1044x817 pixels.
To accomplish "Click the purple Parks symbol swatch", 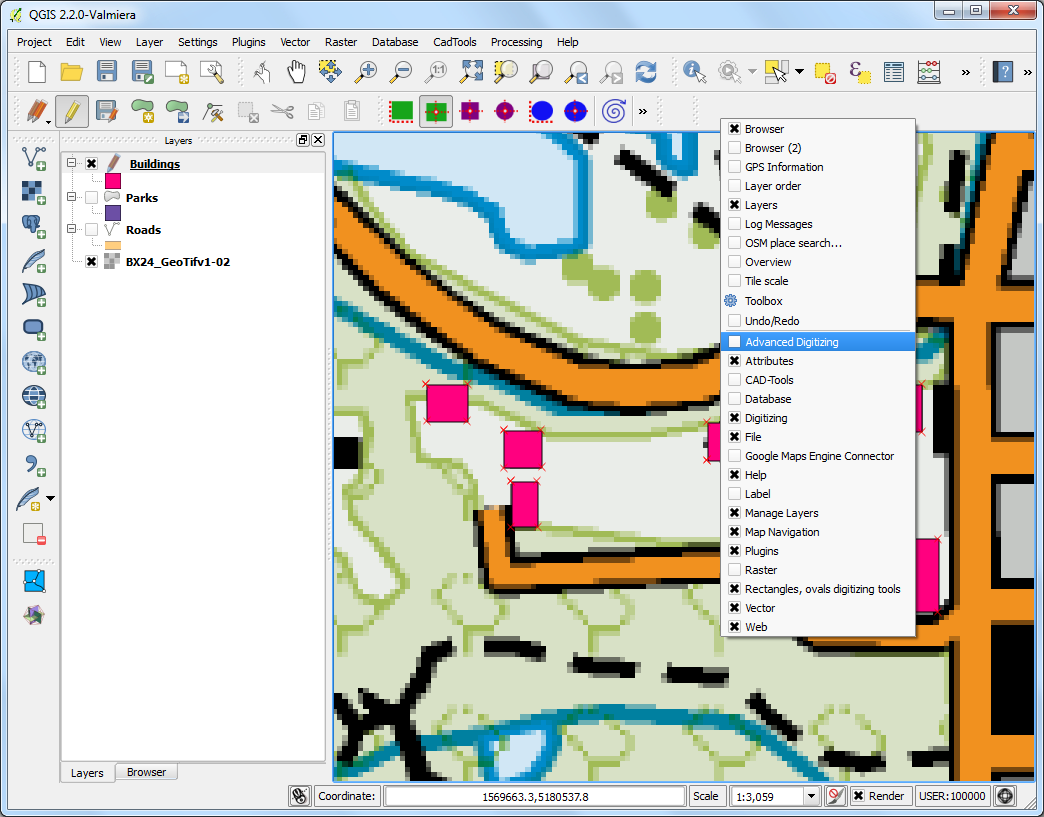I will (113, 213).
